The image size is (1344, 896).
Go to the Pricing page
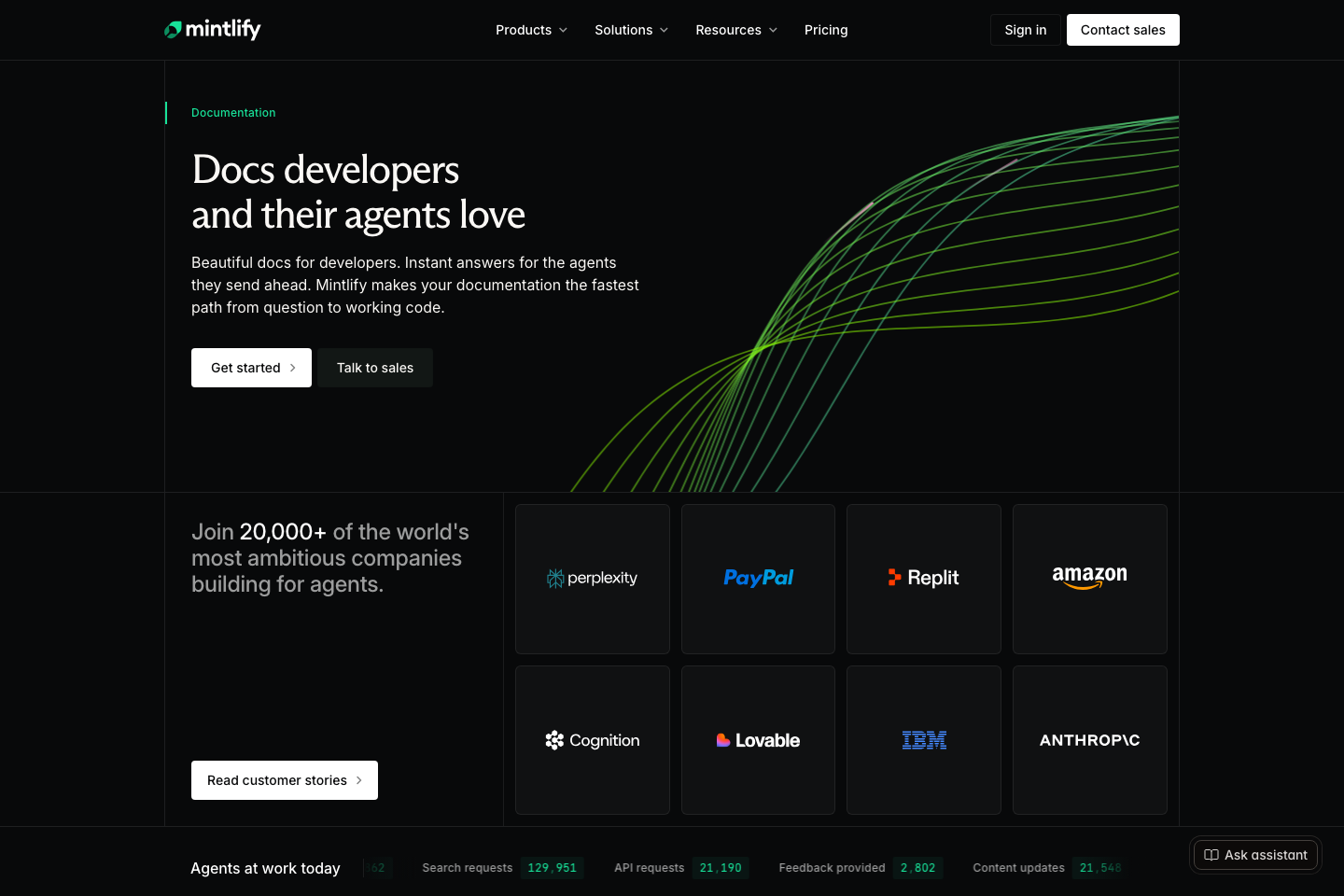(x=826, y=30)
